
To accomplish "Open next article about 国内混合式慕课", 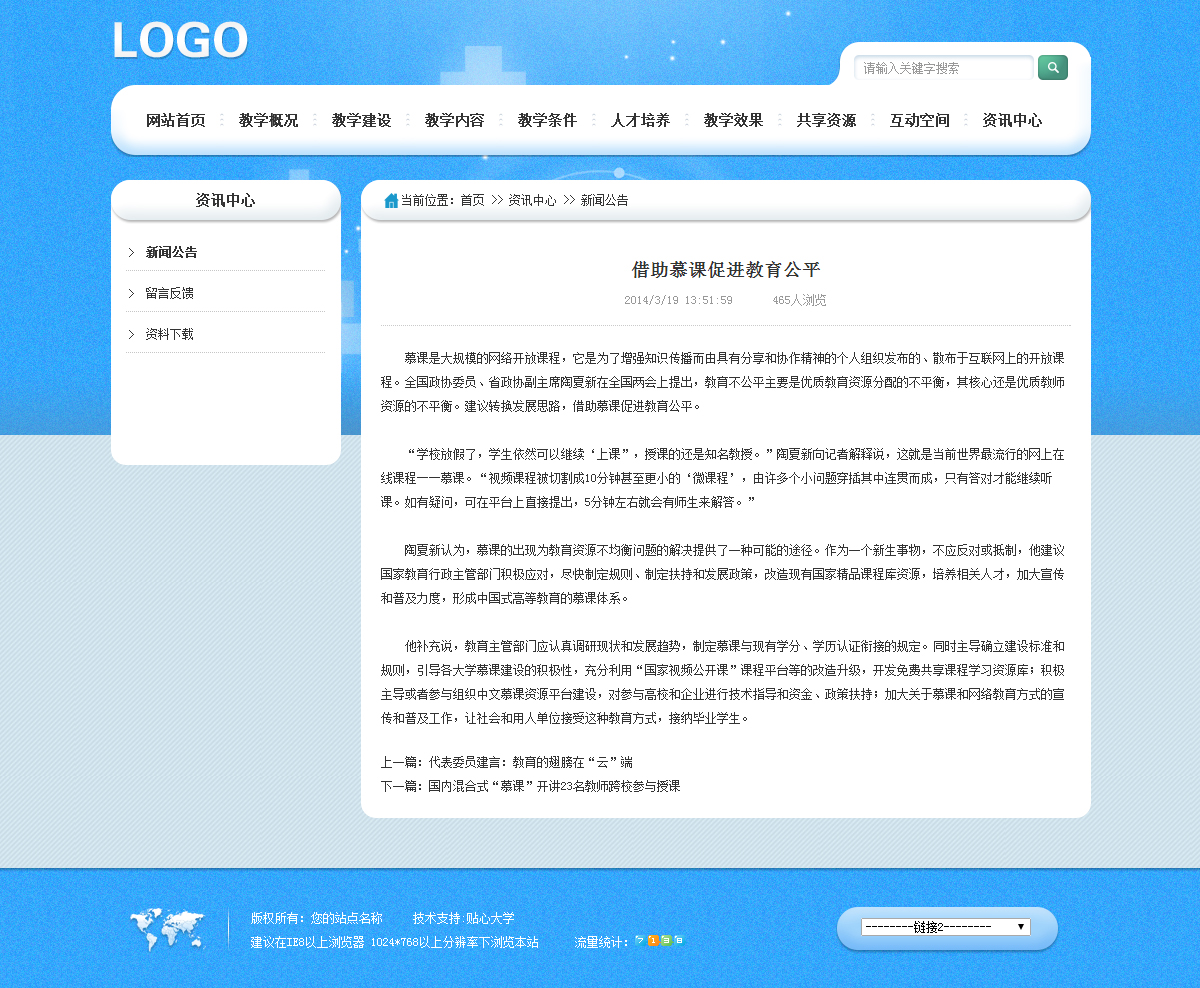I will [x=554, y=786].
